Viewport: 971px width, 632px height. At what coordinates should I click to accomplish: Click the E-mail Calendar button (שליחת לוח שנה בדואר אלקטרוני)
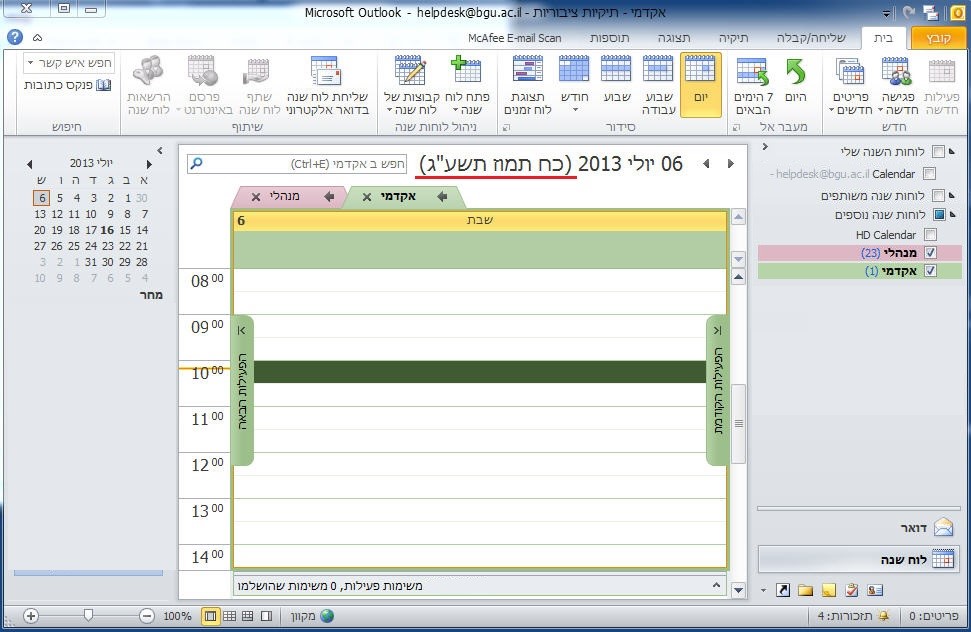[x=327, y=85]
